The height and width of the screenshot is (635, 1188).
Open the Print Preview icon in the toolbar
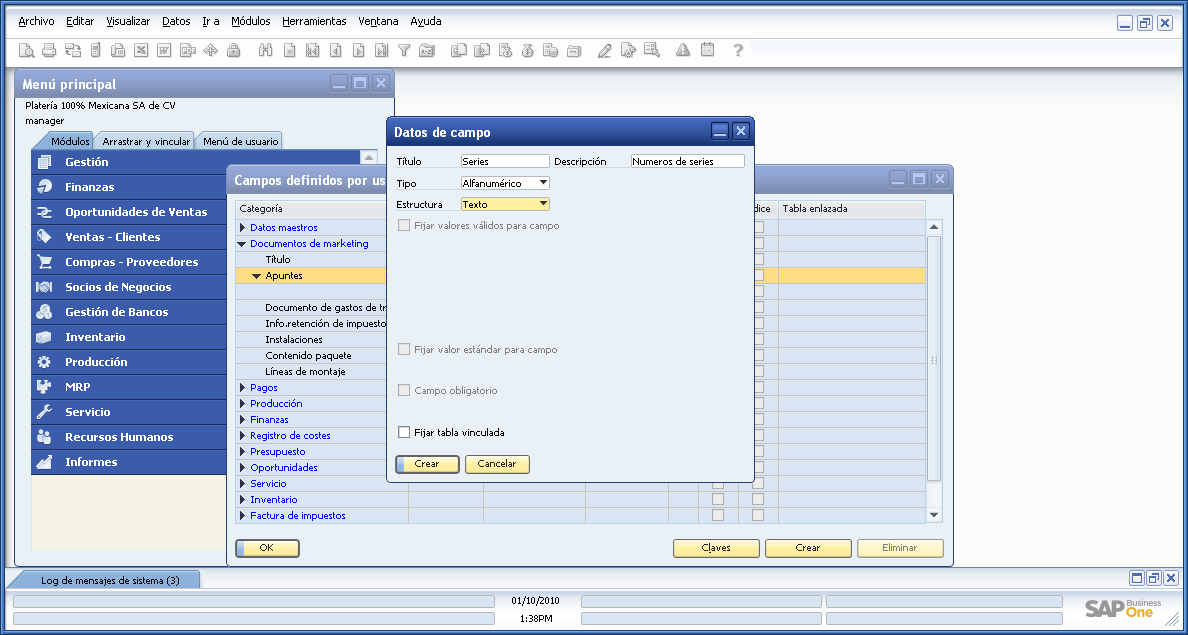click(27, 49)
